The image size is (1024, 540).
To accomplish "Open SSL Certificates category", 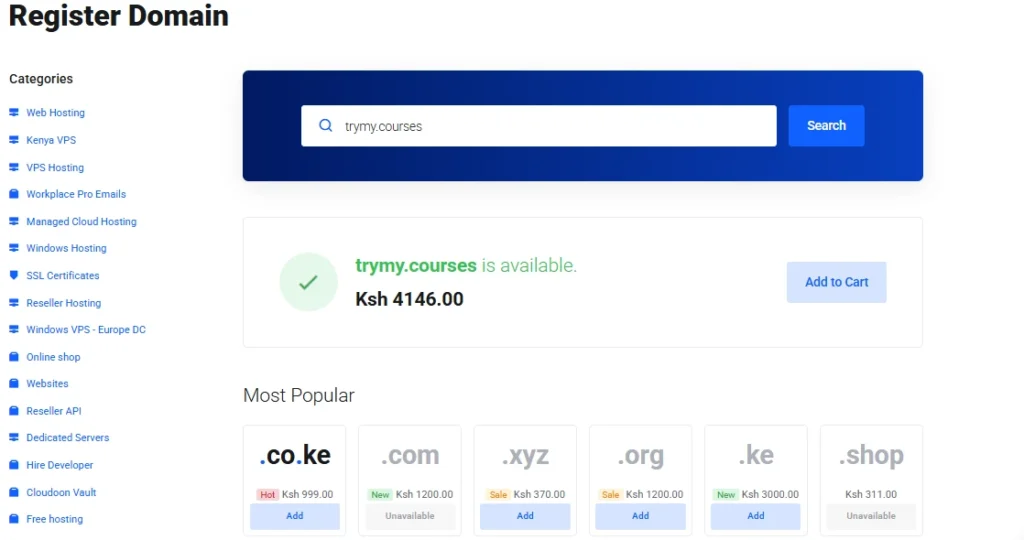I will click(63, 276).
